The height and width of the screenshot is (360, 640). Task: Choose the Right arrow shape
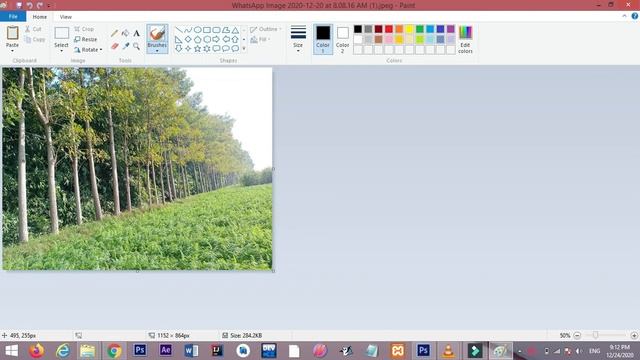click(216, 39)
